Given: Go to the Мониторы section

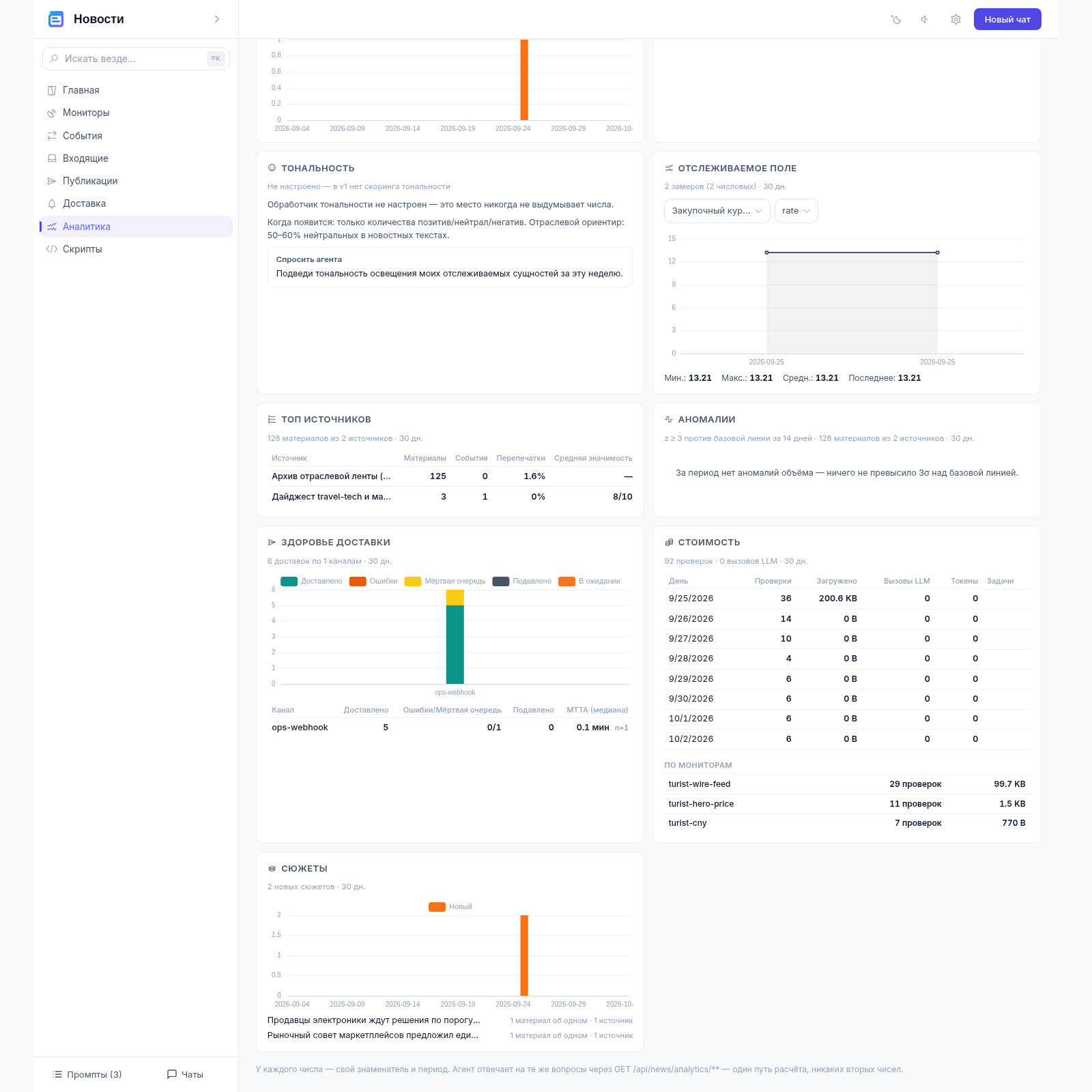Looking at the screenshot, I should click(x=136, y=113).
